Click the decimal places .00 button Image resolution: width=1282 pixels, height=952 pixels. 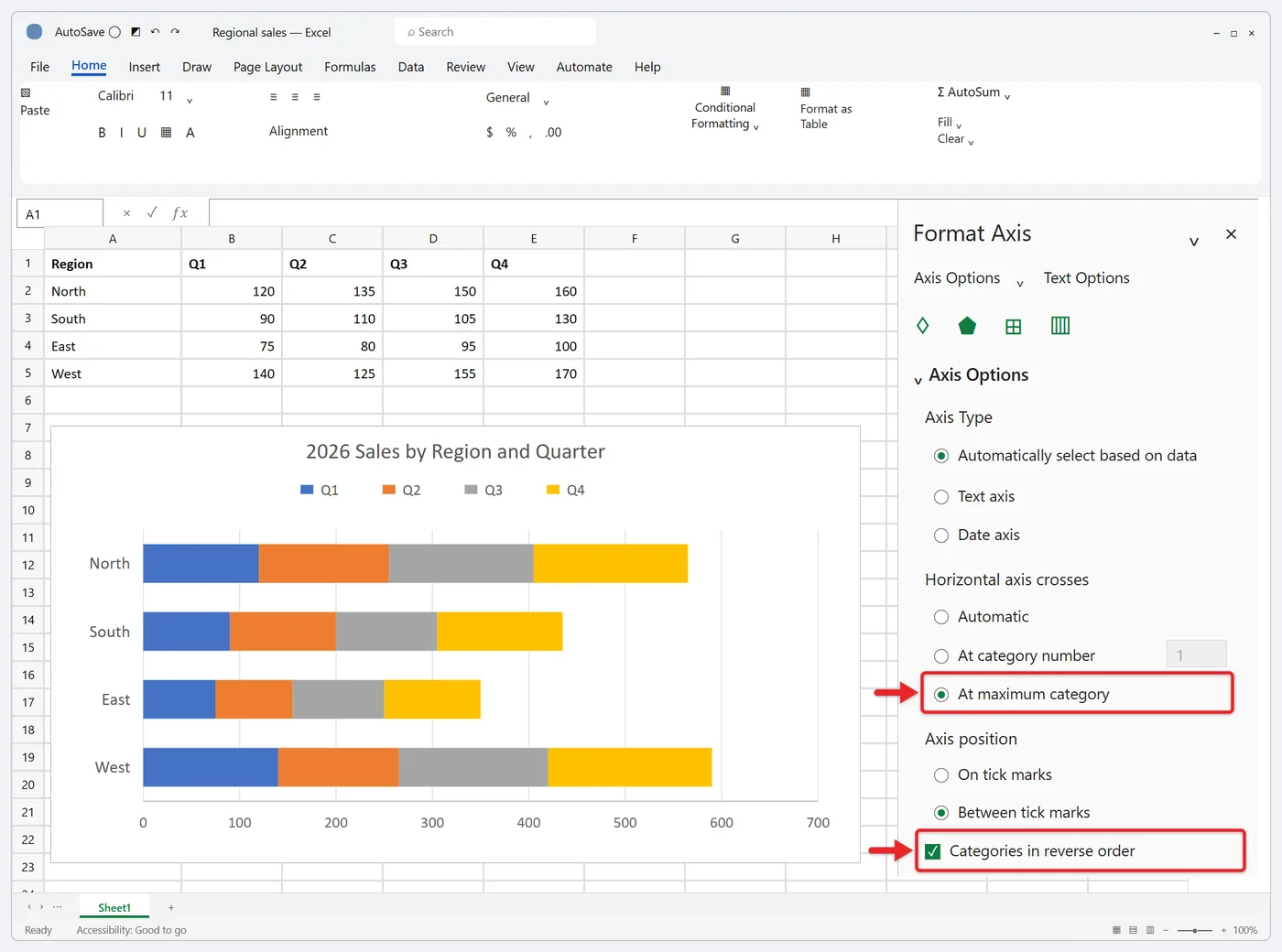coord(553,133)
